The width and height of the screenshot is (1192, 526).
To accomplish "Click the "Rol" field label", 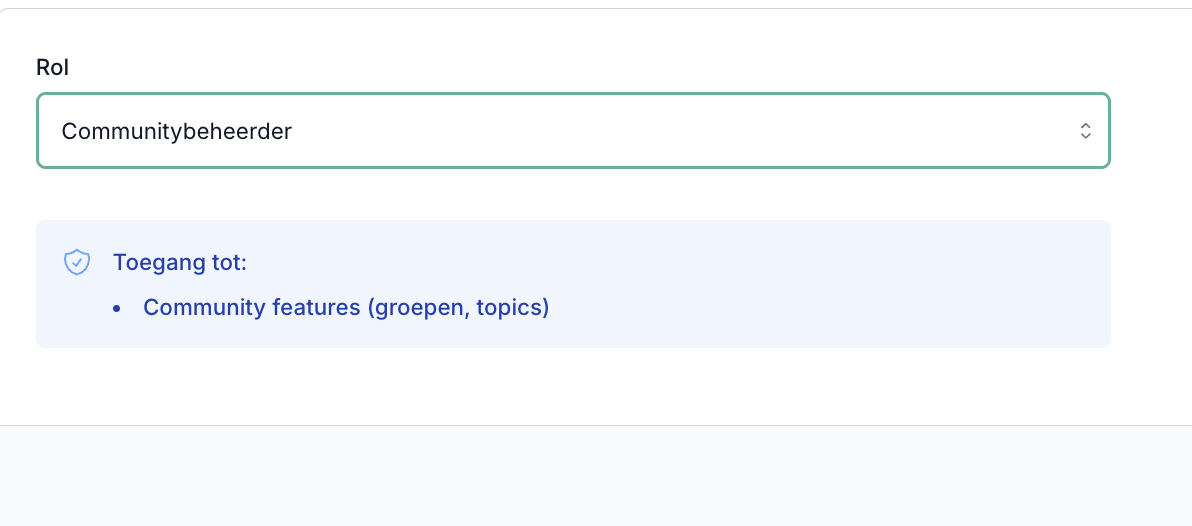I will coord(52,67).
